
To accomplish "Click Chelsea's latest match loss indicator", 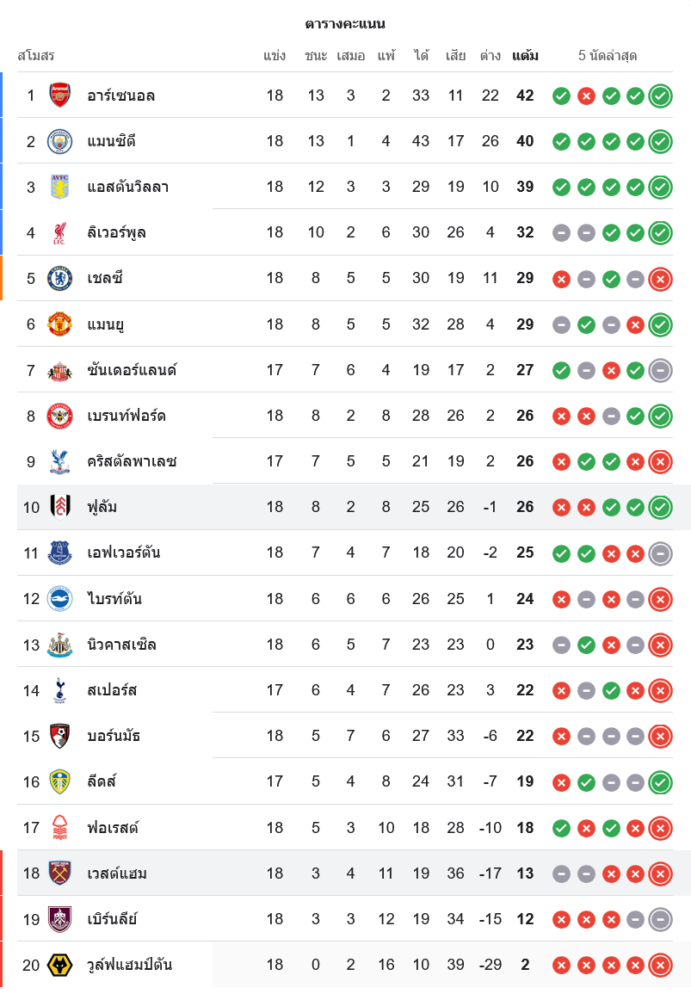I will pyautogui.click(x=660, y=279).
